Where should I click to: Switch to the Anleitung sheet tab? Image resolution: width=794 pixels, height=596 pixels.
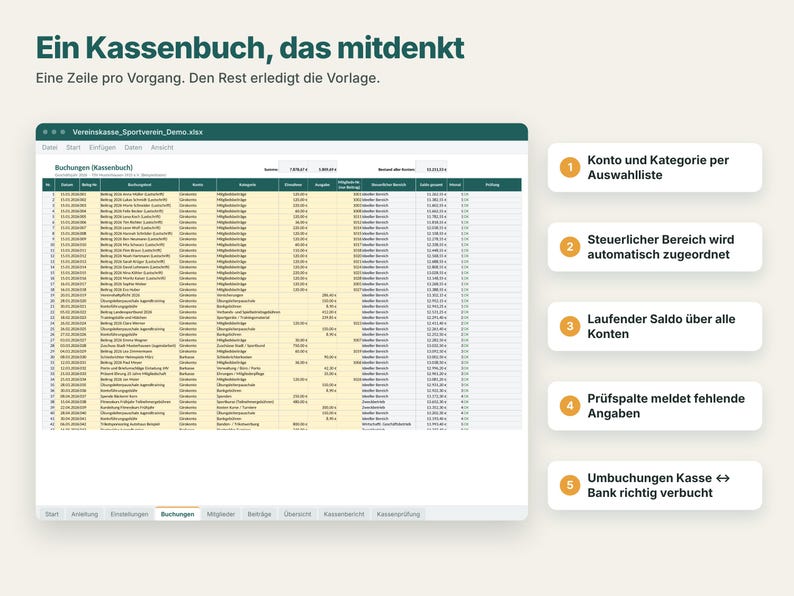click(85, 514)
